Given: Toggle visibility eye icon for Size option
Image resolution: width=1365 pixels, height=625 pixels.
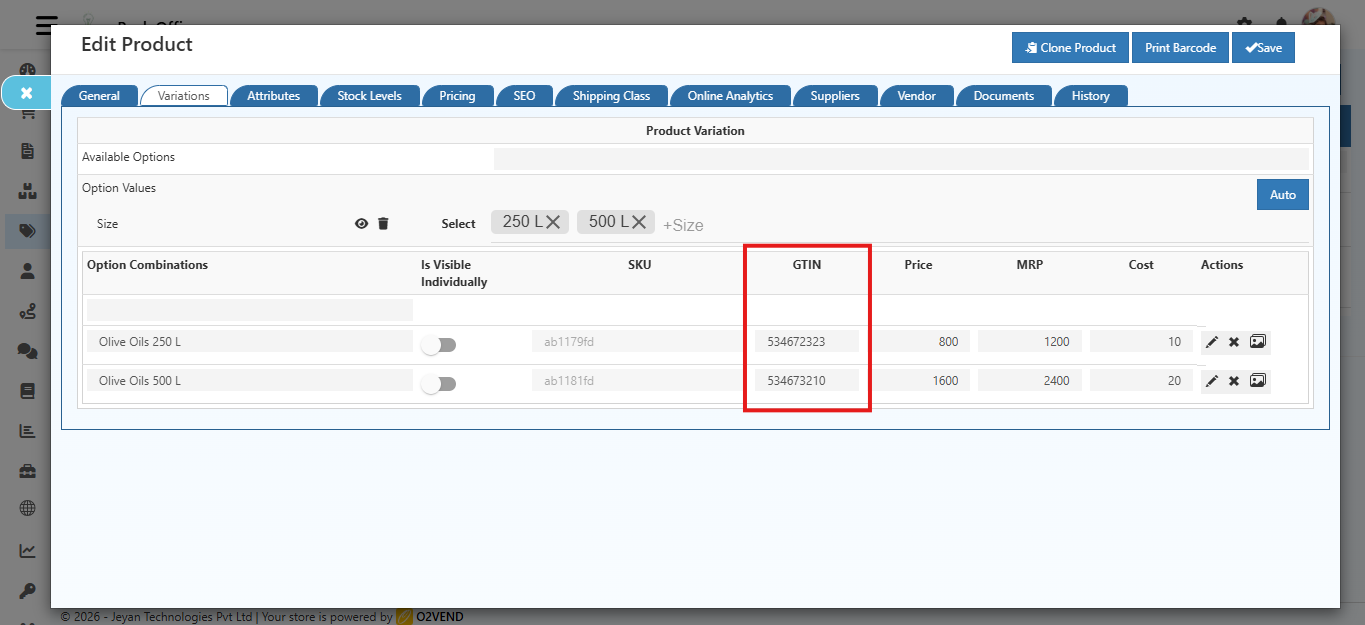Looking at the screenshot, I should (361, 224).
